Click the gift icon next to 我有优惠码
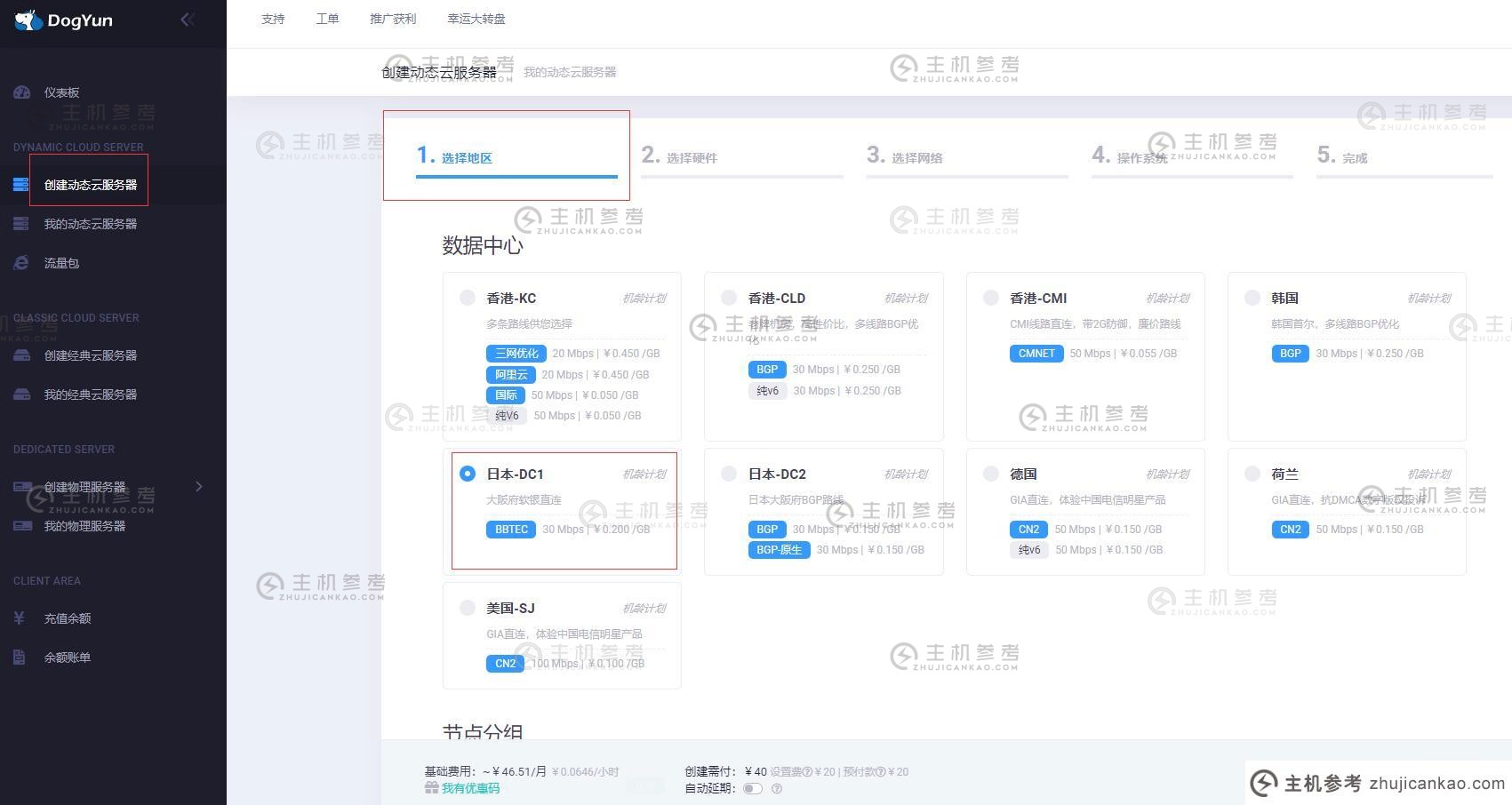 click(x=431, y=788)
